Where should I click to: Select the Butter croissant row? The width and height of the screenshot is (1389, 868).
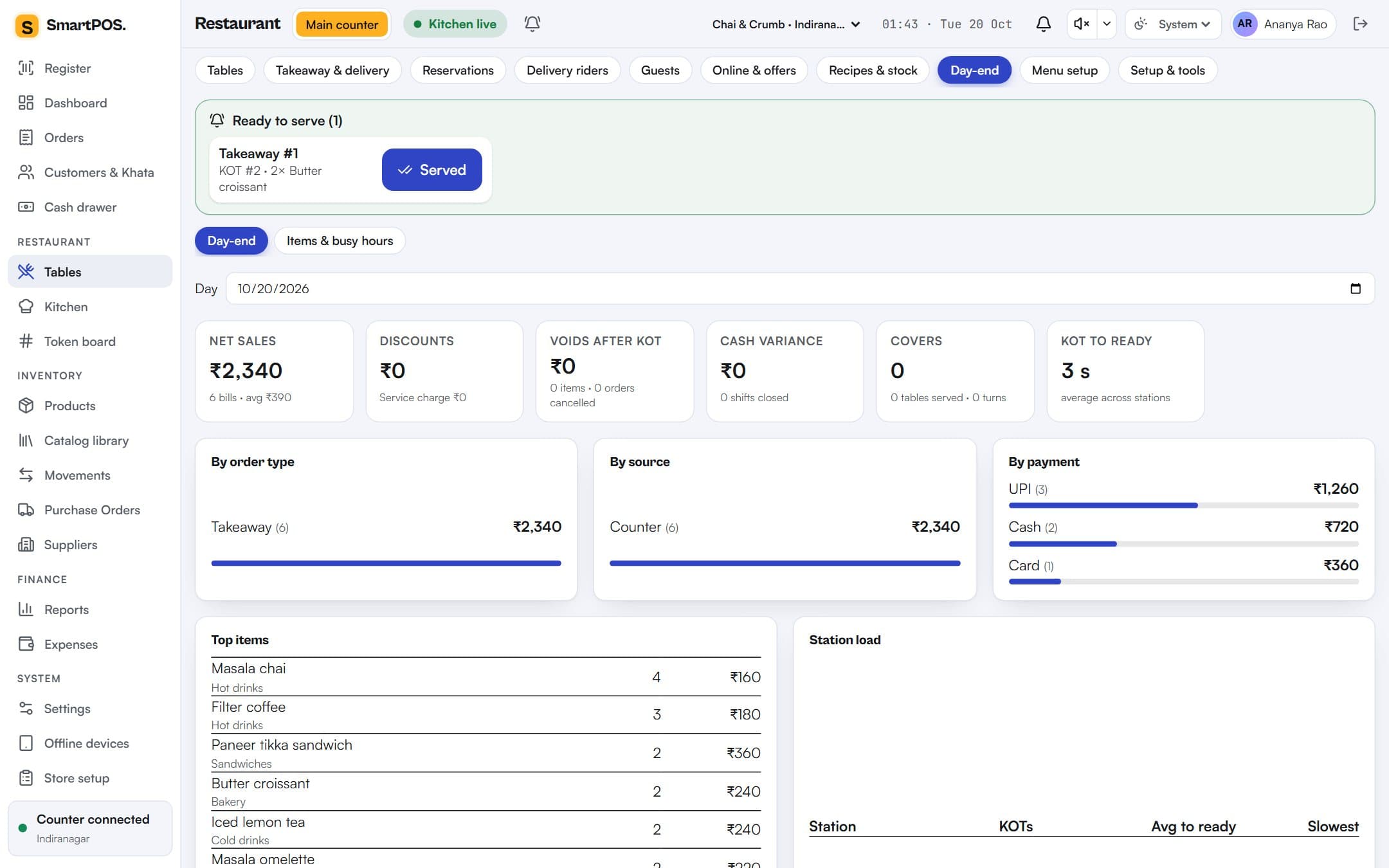pyautogui.click(x=486, y=791)
